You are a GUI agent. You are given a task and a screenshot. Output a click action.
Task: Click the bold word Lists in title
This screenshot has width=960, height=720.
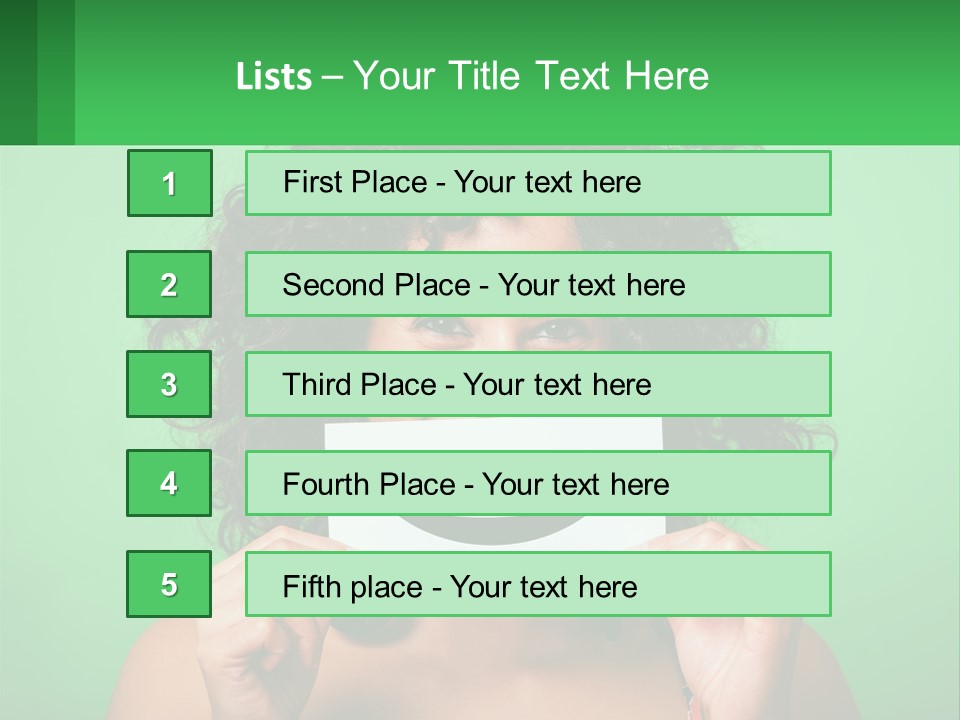coord(273,77)
